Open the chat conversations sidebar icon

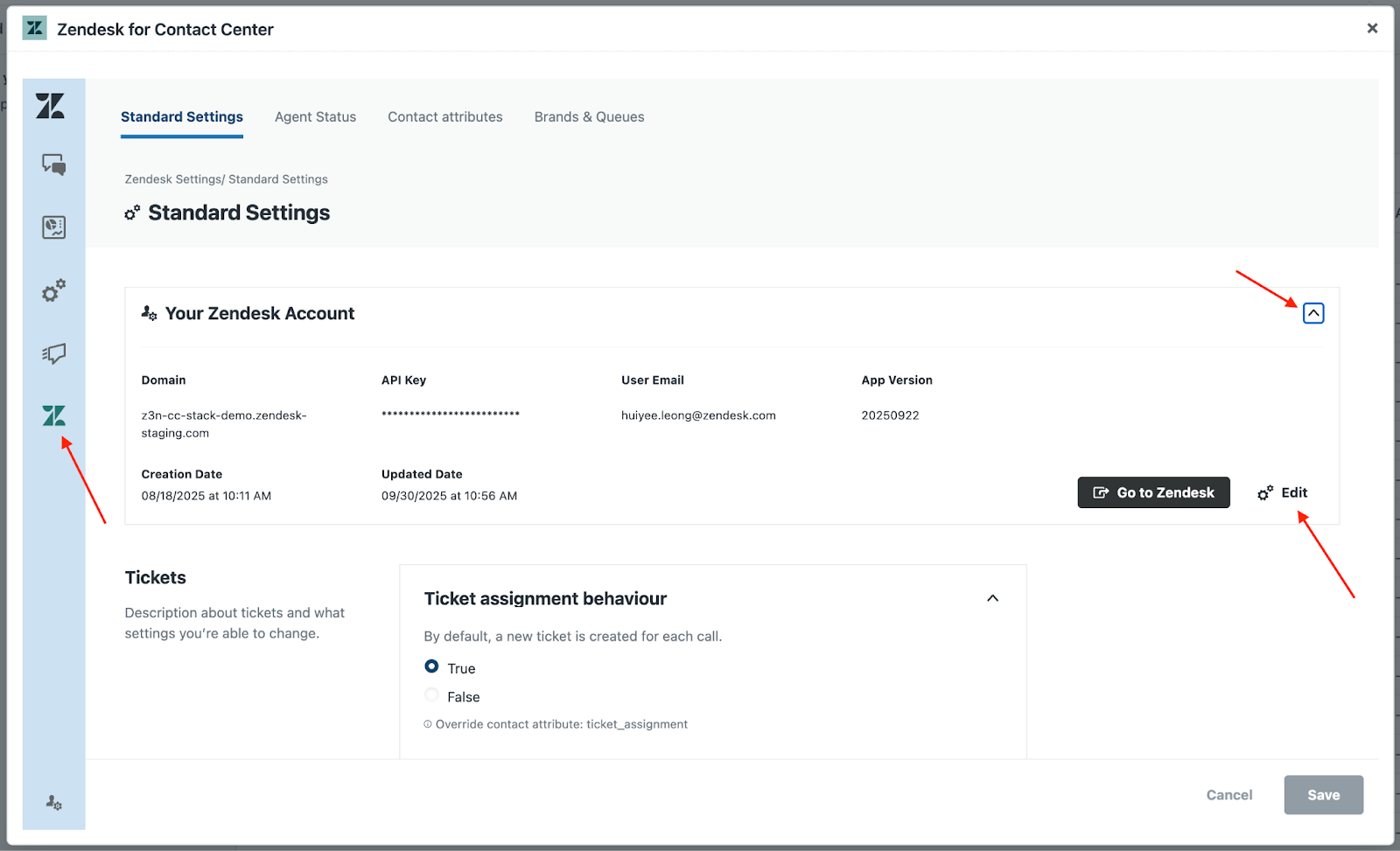pyautogui.click(x=53, y=164)
